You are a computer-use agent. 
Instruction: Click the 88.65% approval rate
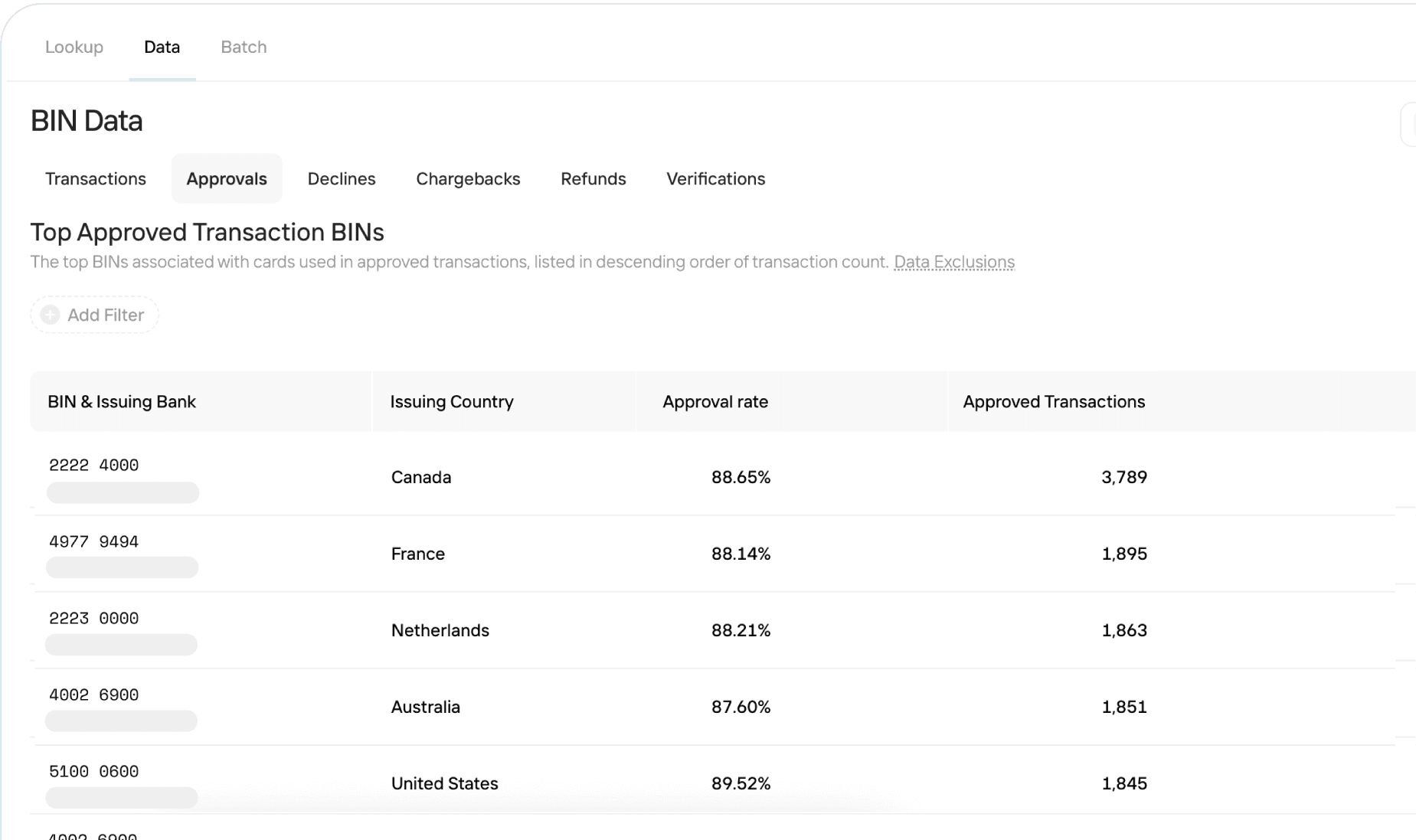click(x=741, y=477)
